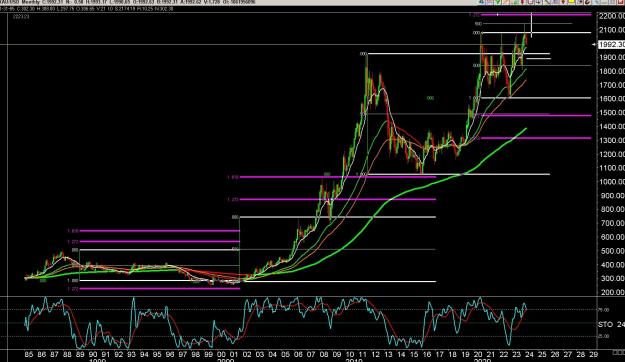Select year 08 on the time axis
The height and width of the screenshot is (362, 625).
click(324, 354)
